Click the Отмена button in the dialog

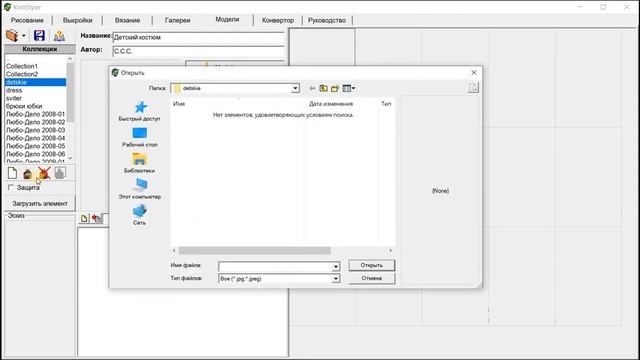click(x=371, y=278)
